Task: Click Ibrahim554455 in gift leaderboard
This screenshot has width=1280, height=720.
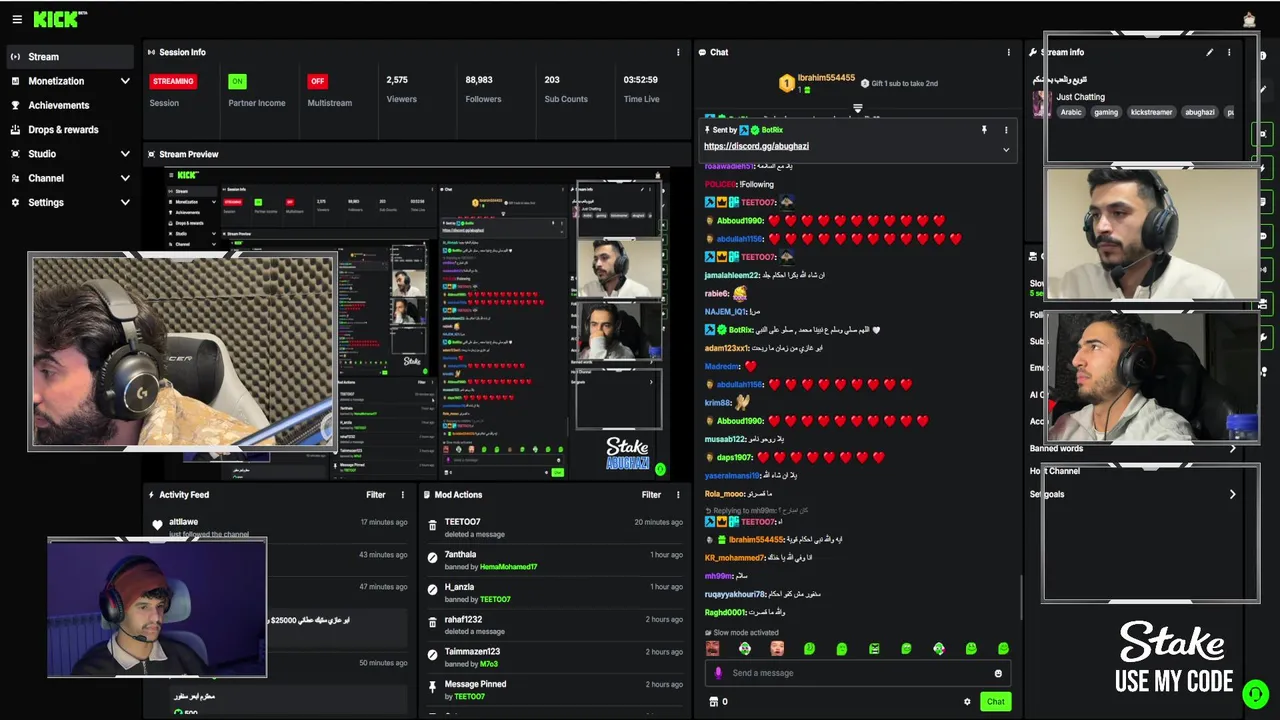Action: [x=826, y=78]
